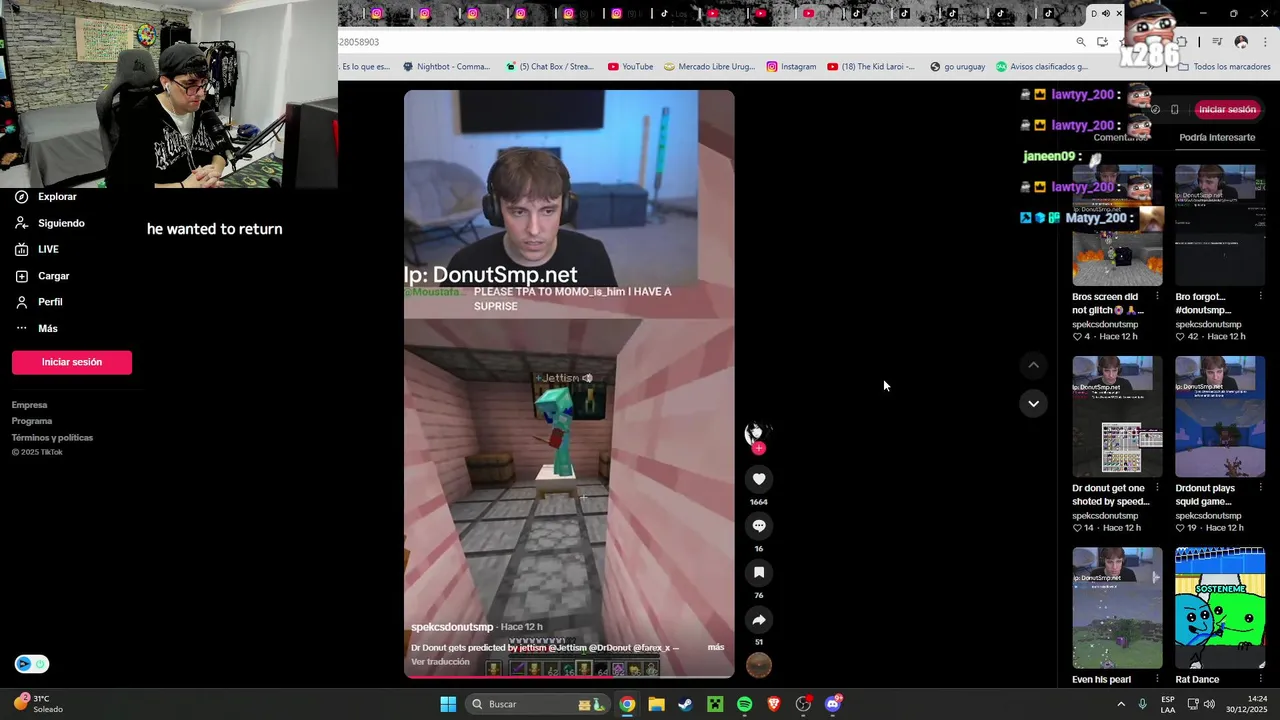Go to next video with down arrow

(x=1033, y=404)
